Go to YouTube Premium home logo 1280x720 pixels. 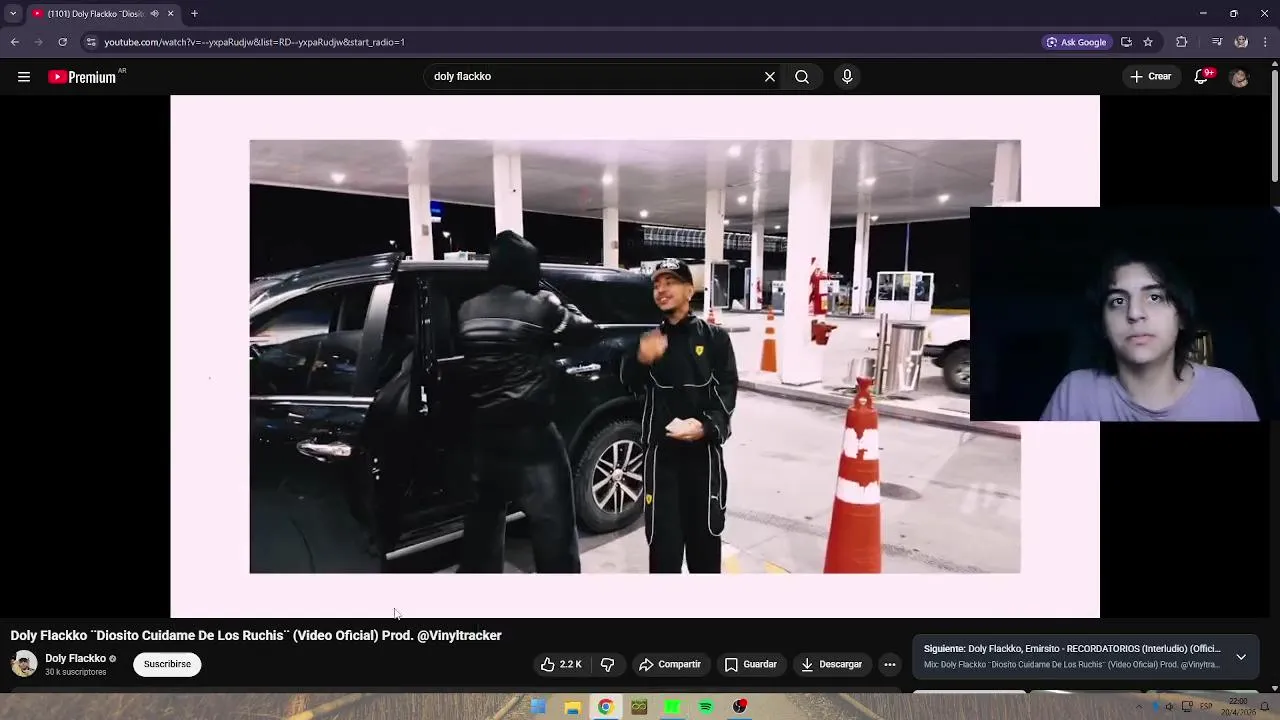pyautogui.click(x=83, y=77)
